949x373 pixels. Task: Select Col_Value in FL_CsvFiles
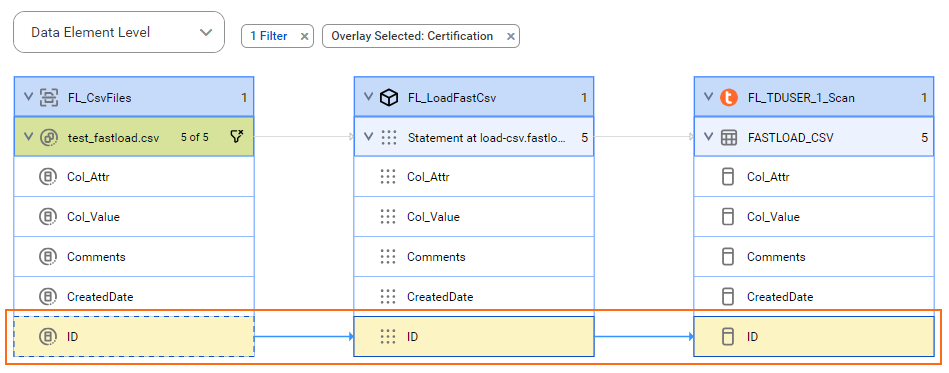[x=134, y=217]
